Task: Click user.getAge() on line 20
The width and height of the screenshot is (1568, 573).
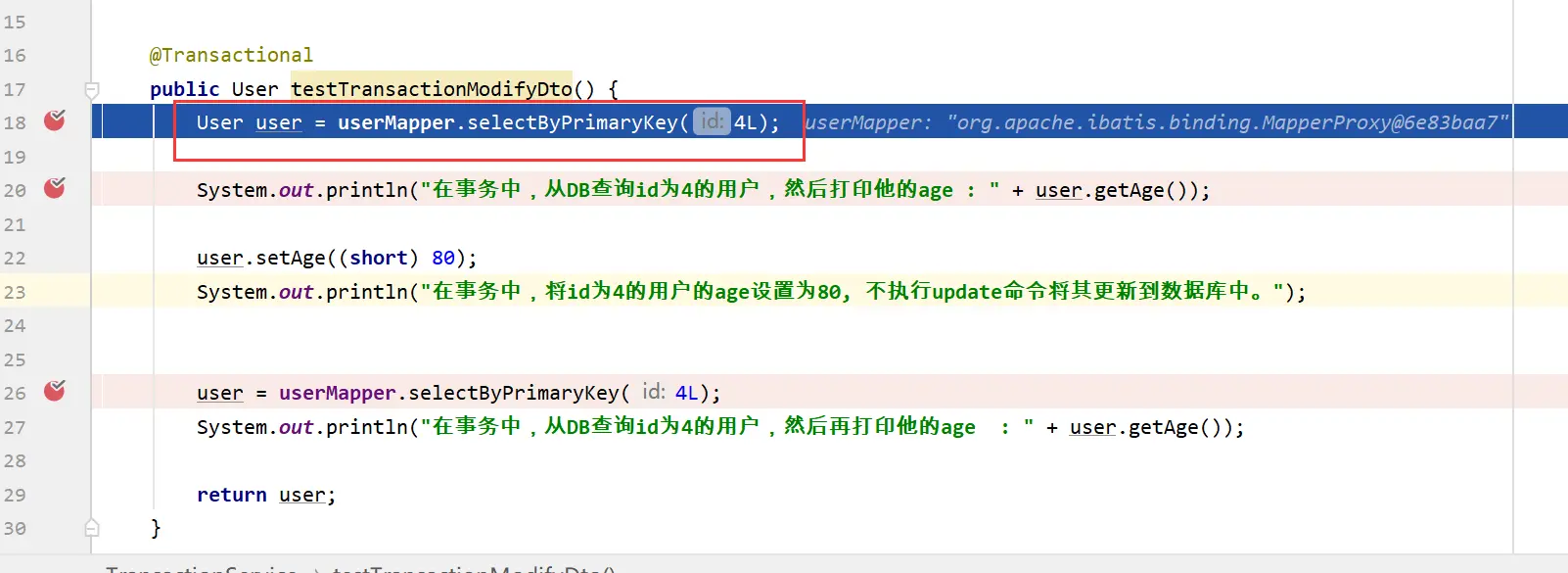Action: point(1113,190)
